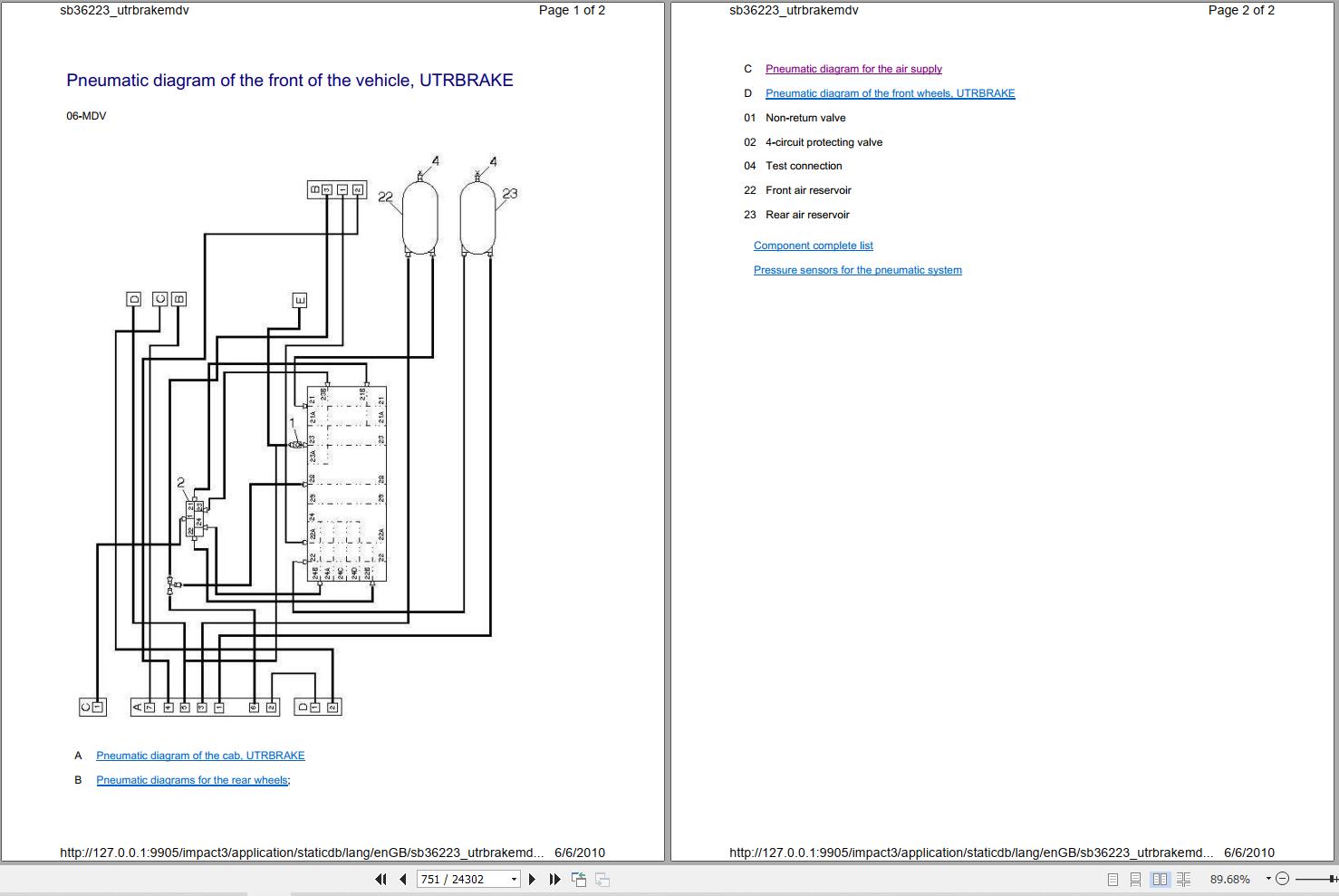Switch to single page view

point(1113,879)
